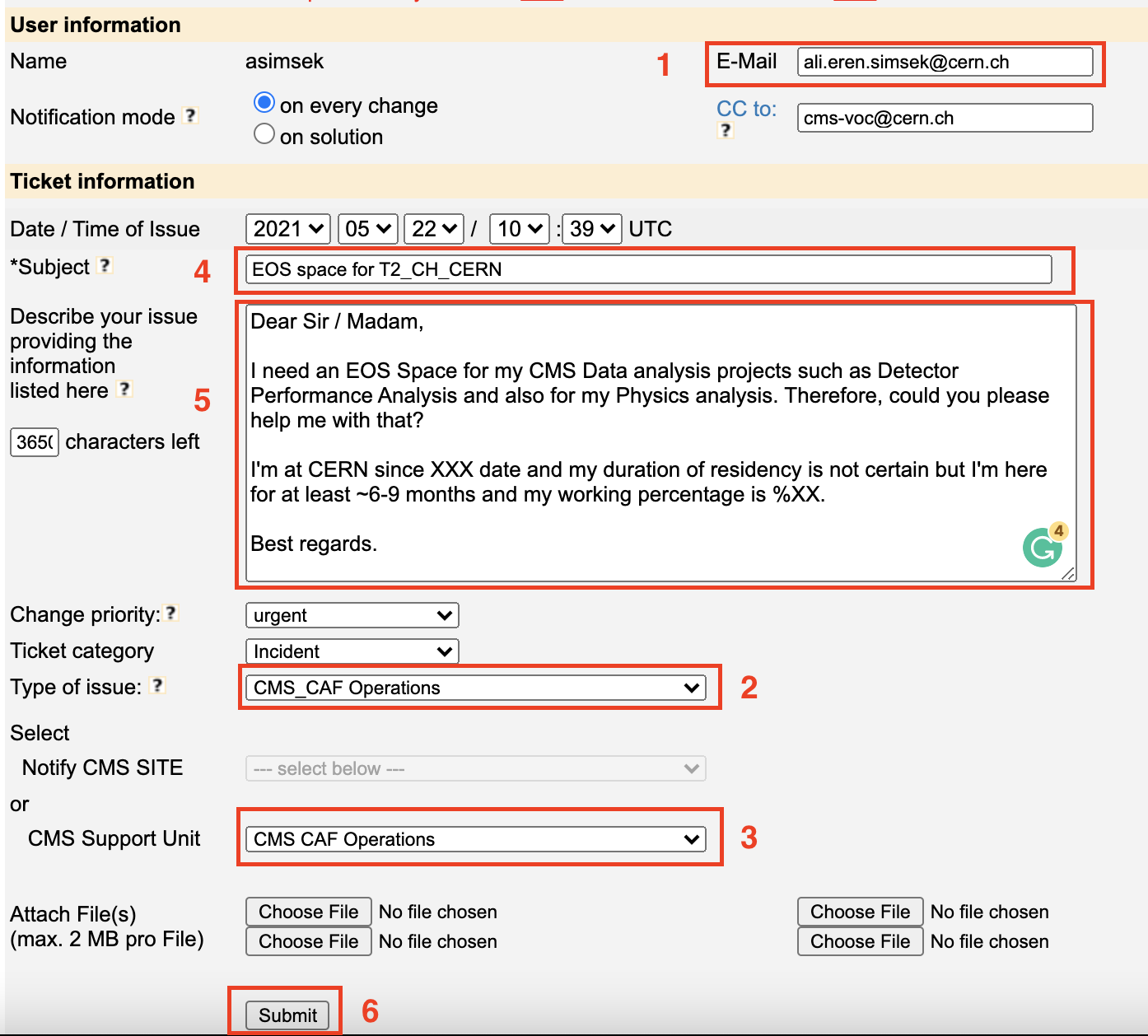This screenshot has width=1148, height=1036.
Task: Click 'No file chosen' beside first left file button
Action: point(438,912)
